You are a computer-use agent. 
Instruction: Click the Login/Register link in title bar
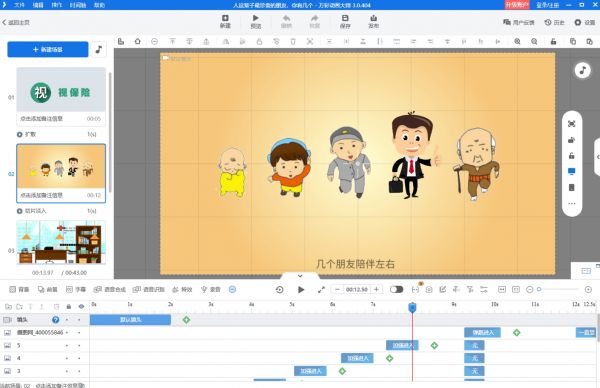click(547, 5)
